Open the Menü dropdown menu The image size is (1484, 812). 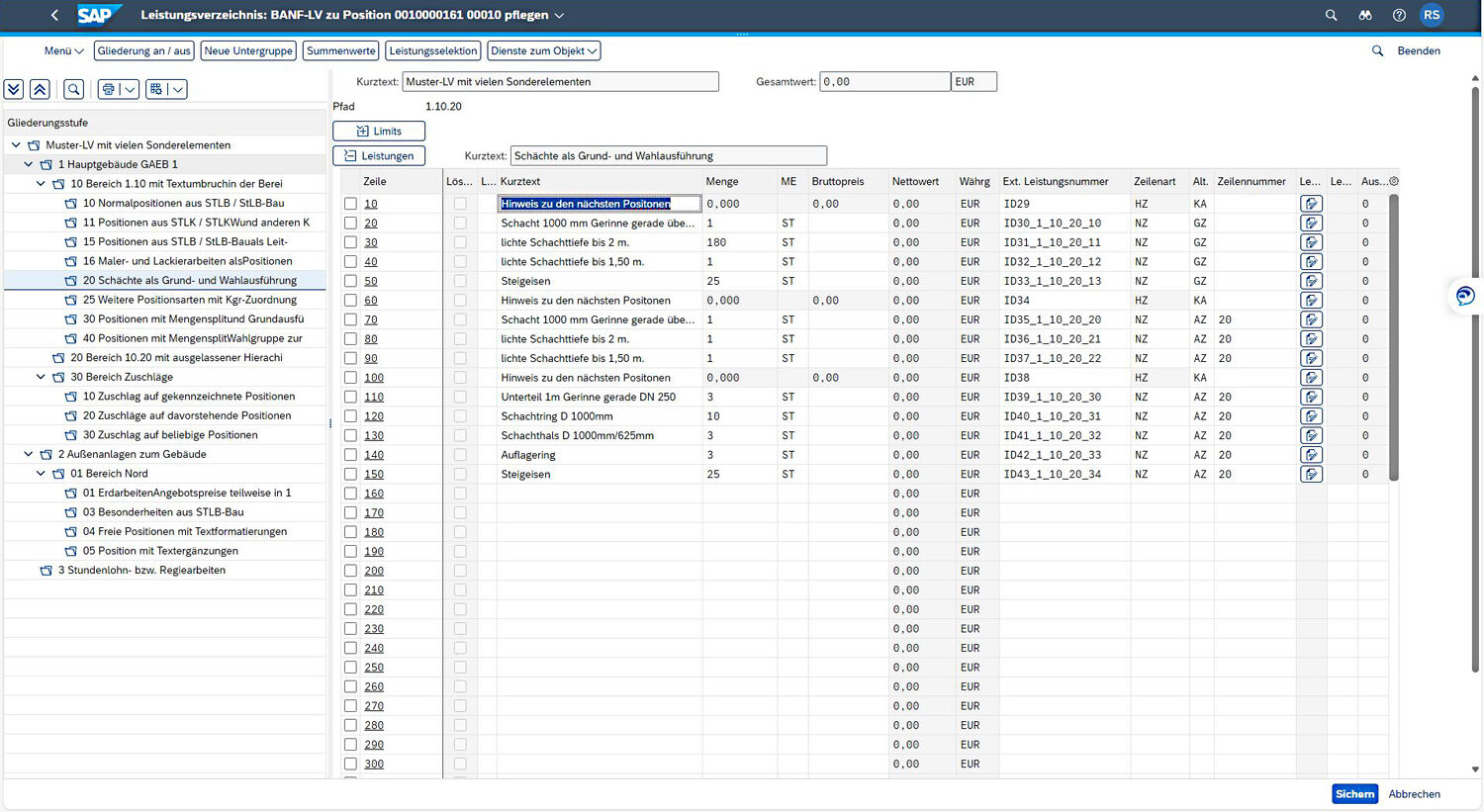pos(63,50)
